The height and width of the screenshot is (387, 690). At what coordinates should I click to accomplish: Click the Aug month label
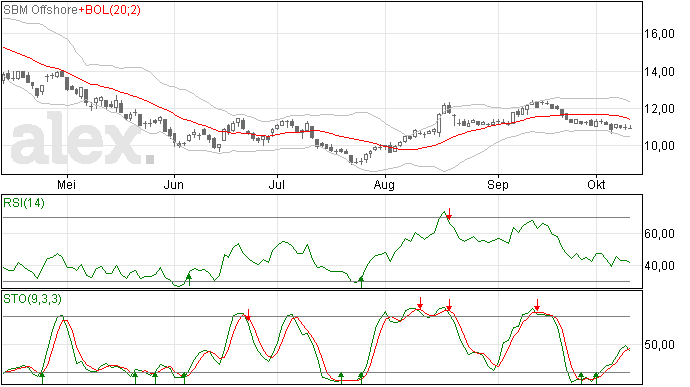point(384,185)
